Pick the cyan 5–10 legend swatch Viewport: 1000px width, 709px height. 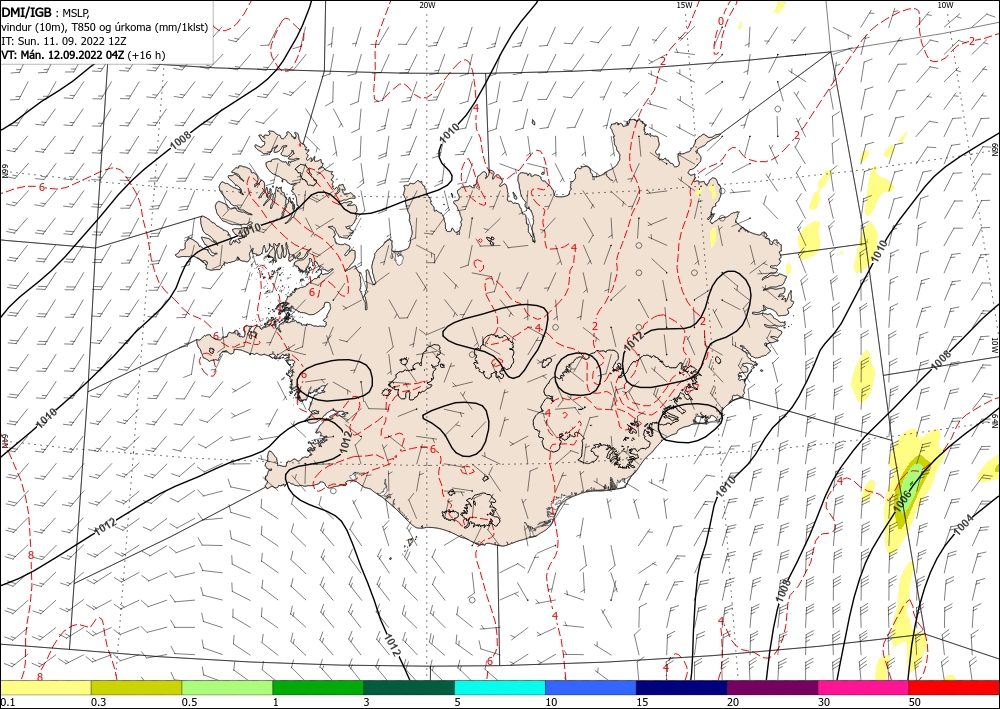tap(500, 687)
